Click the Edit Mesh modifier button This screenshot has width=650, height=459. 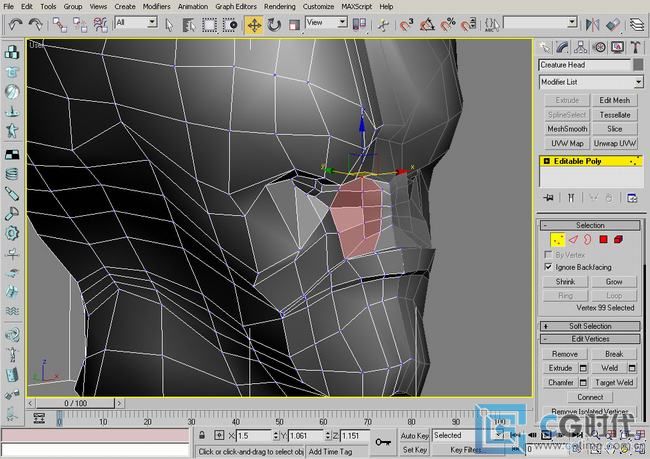click(x=614, y=100)
